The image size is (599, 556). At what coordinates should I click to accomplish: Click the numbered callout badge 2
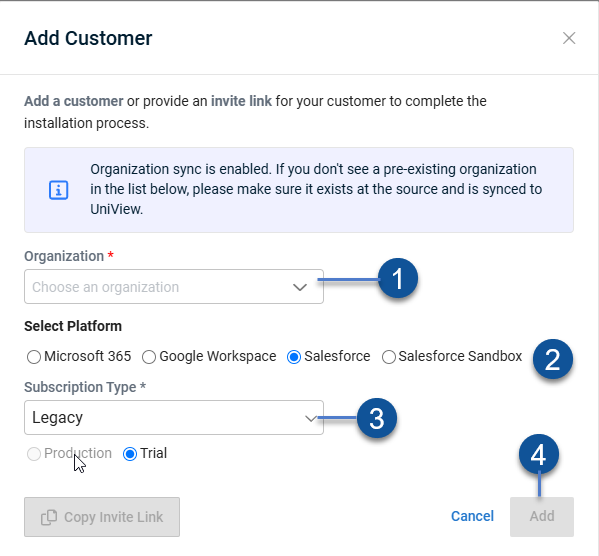tap(553, 359)
